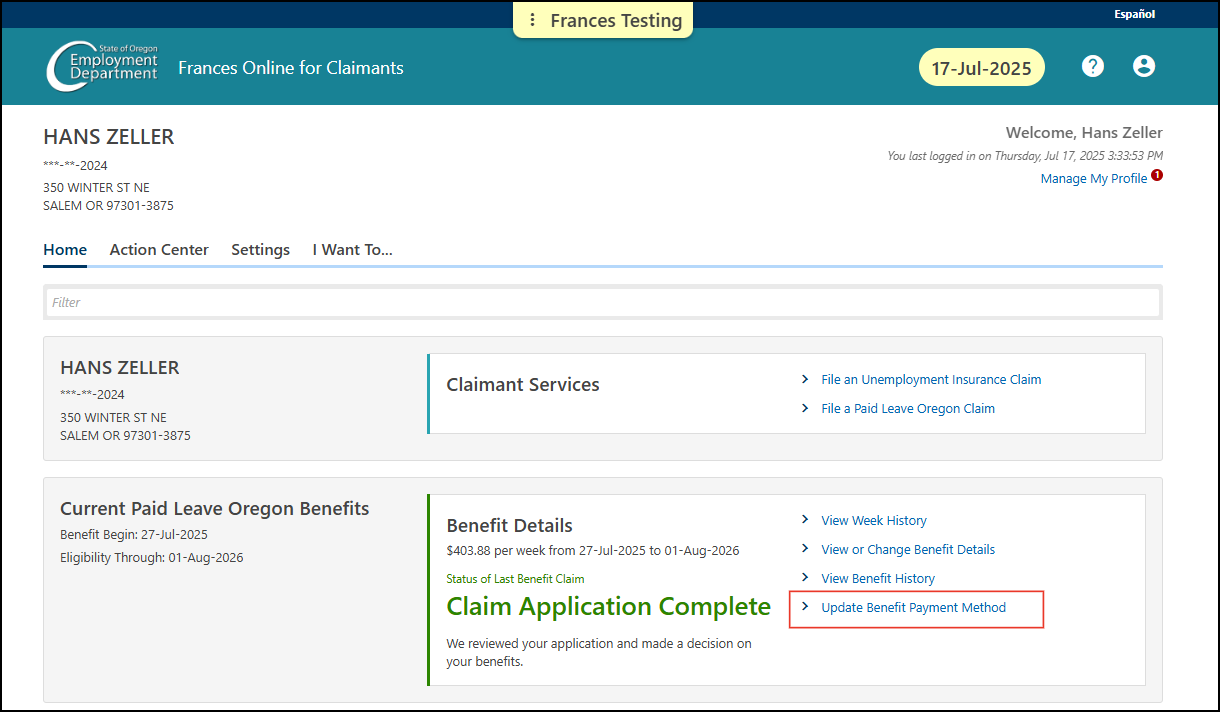The width and height of the screenshot is (1220, 712).
Task: Open the help question mark icon
Action: 1093,66
